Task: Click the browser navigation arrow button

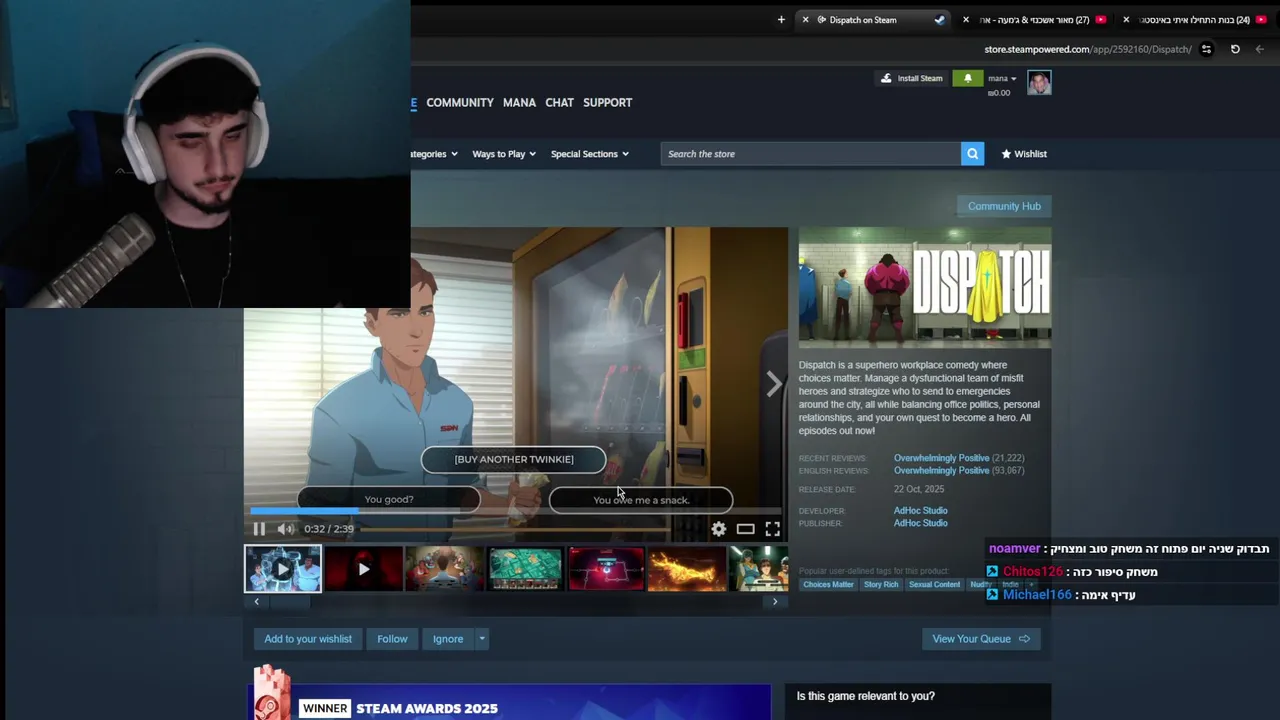Action: (1260, 49)
